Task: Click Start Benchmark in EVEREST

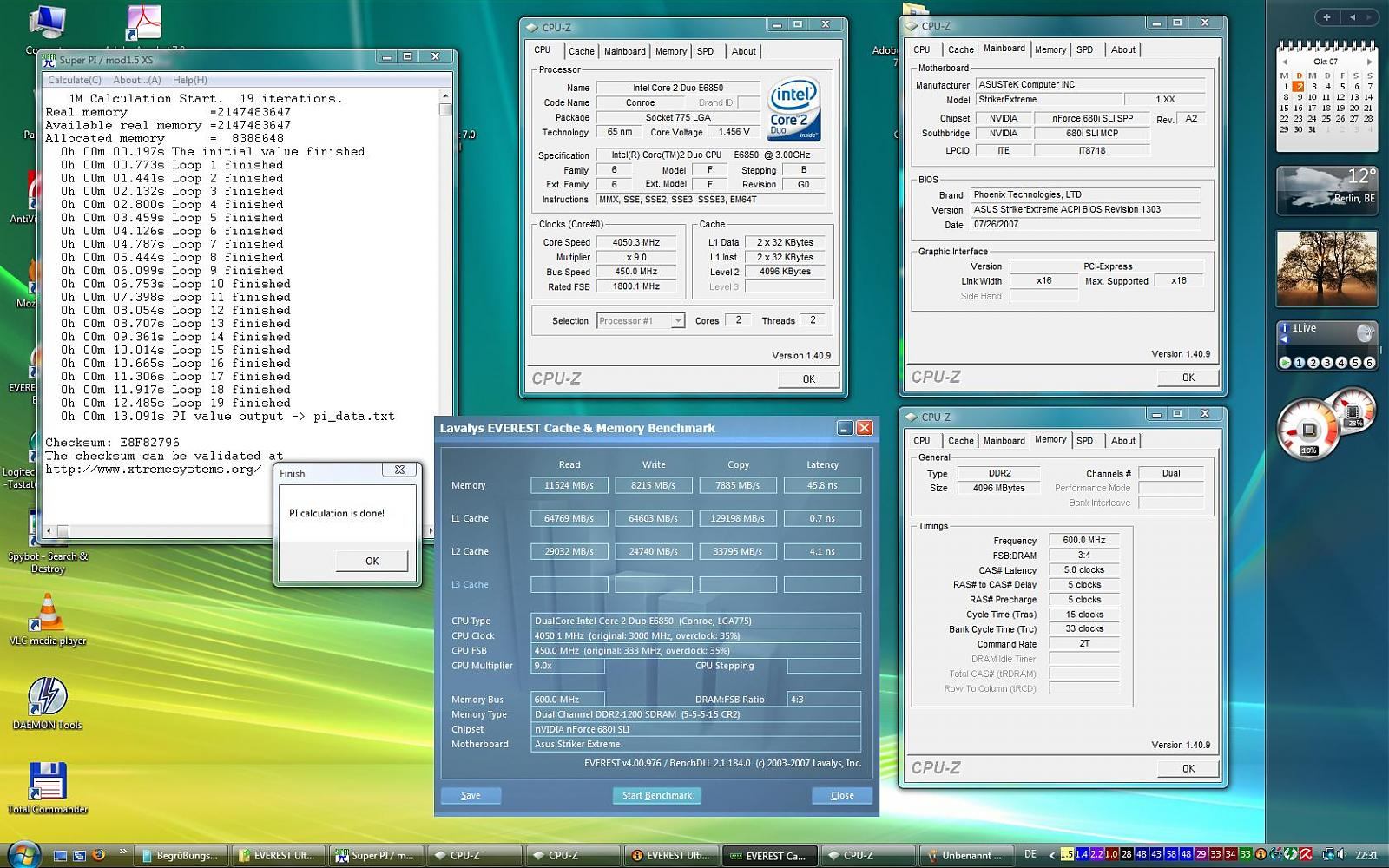Action: (x=656, y=795)
